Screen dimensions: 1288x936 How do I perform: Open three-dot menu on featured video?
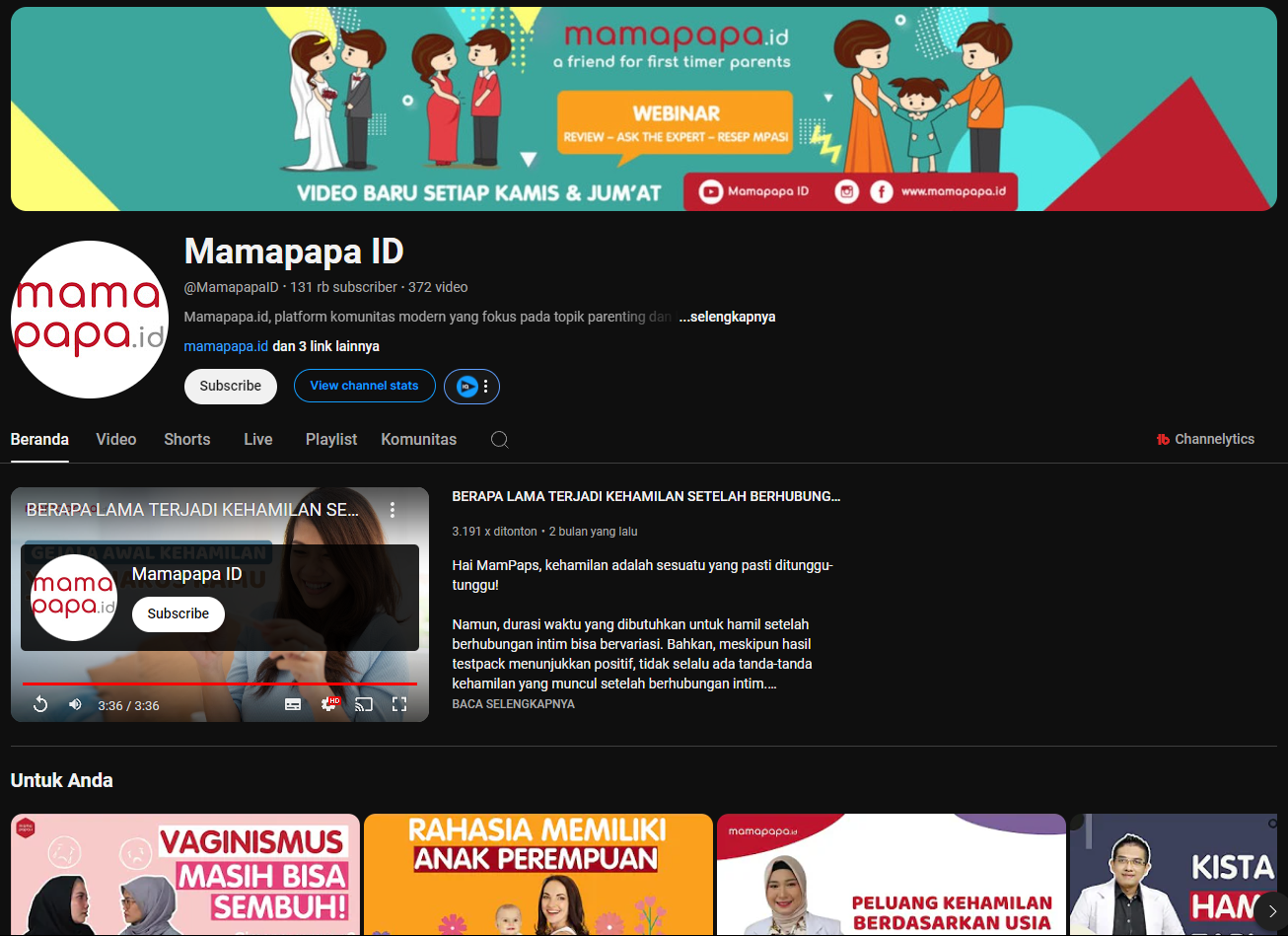(393, 510)
